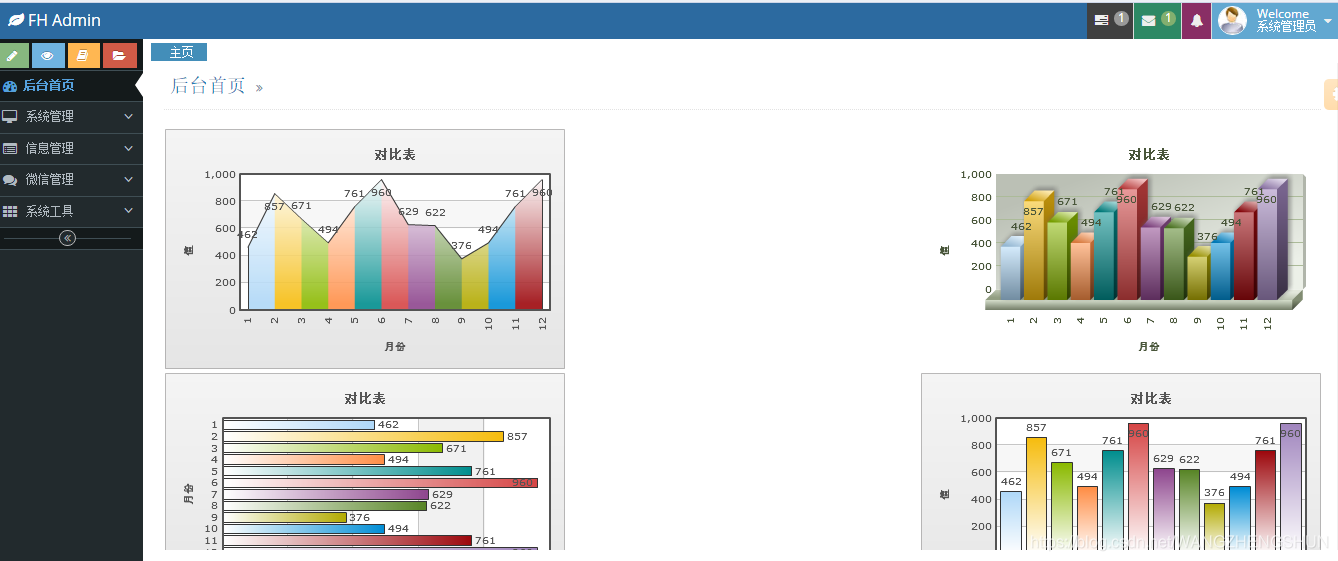Screen dimensions: 1338x561
Task: Open the bell notifications icon
Action: point(1196,20)
